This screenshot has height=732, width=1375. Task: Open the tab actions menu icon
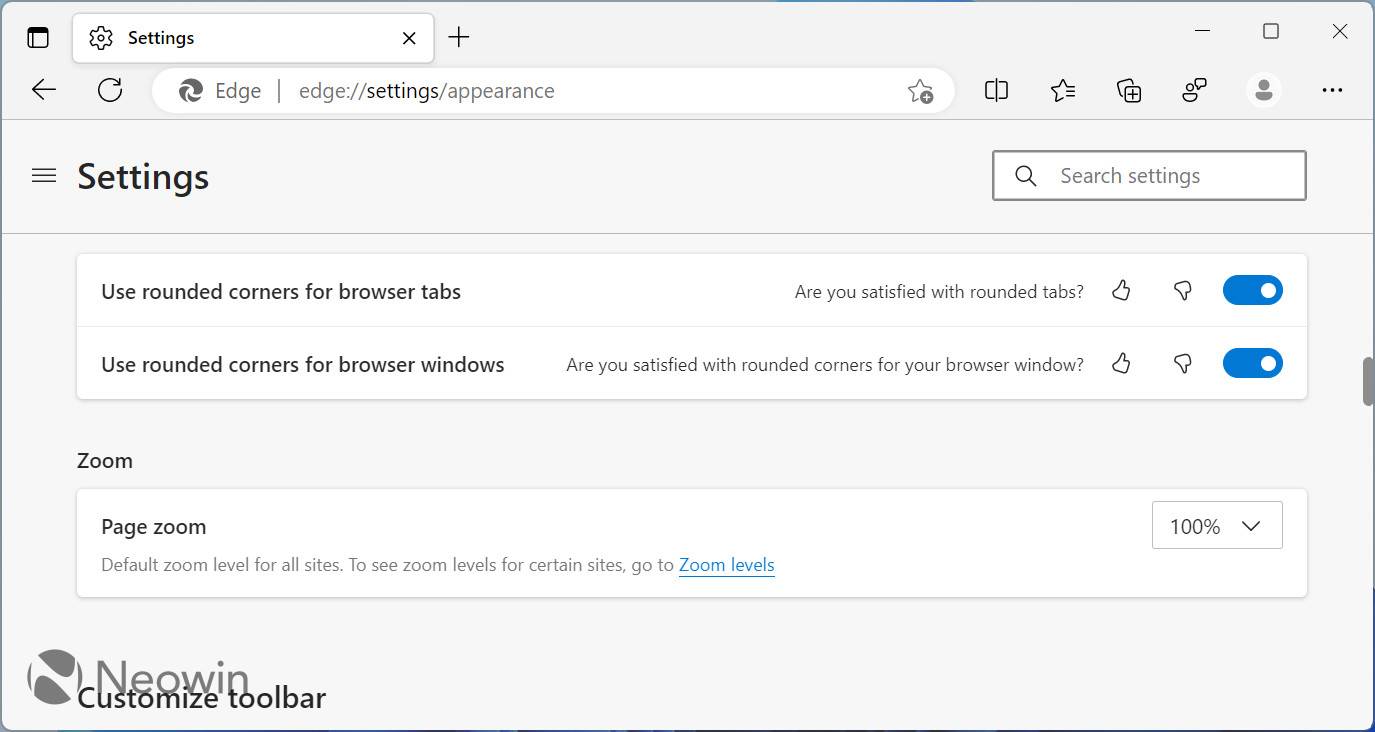pos(37,37)
